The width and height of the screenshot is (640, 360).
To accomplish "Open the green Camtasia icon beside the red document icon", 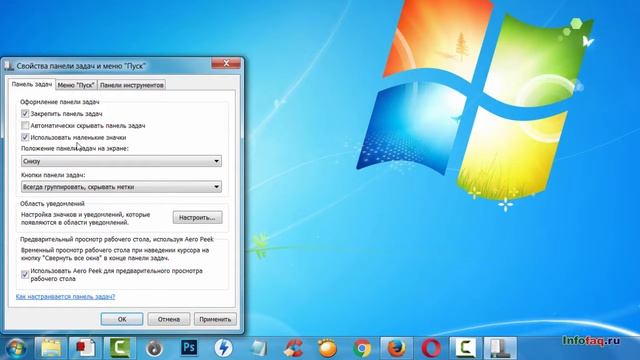I will pos(120,349).
